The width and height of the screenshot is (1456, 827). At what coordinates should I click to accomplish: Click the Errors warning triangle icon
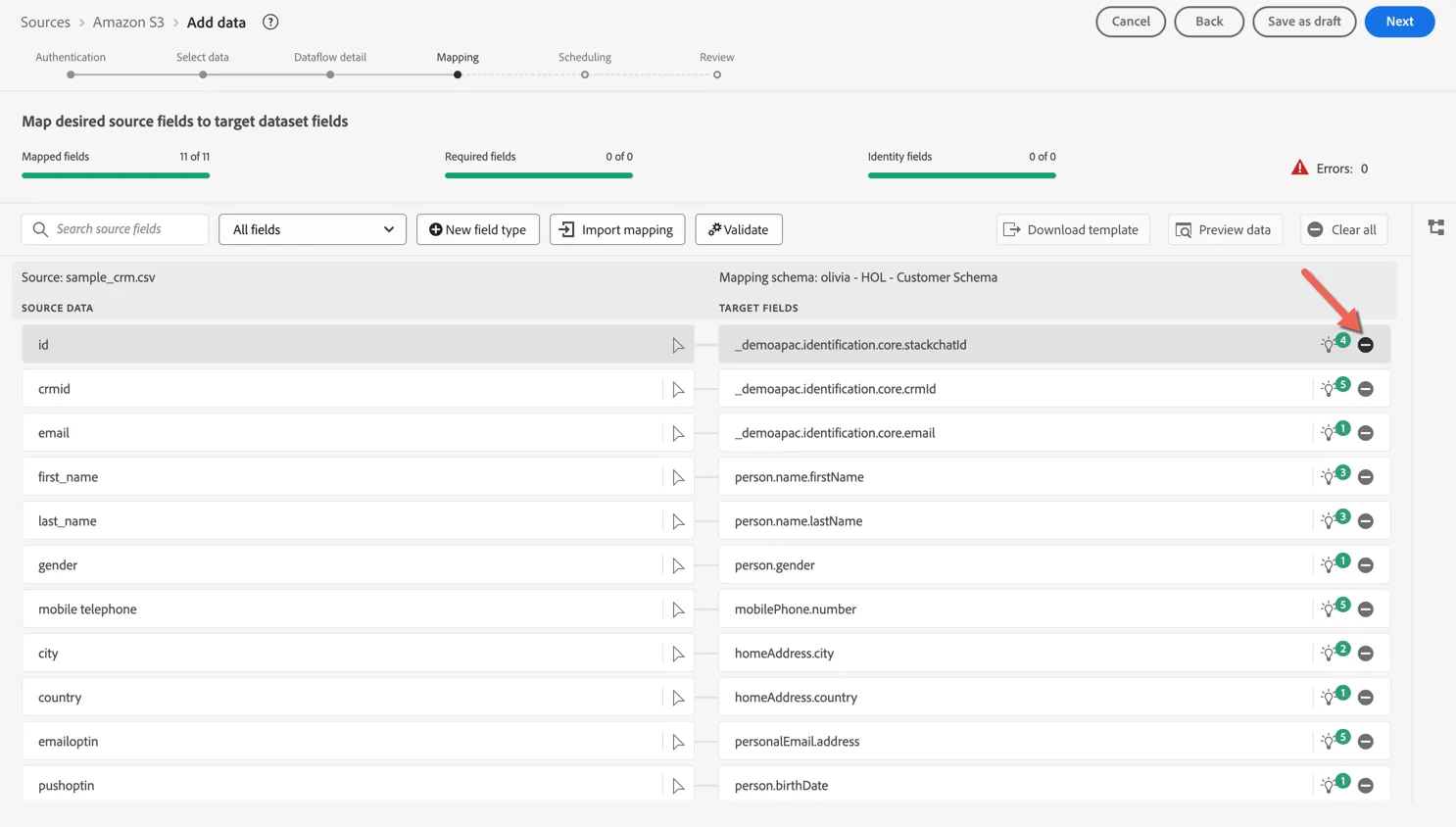(1299, 168)
